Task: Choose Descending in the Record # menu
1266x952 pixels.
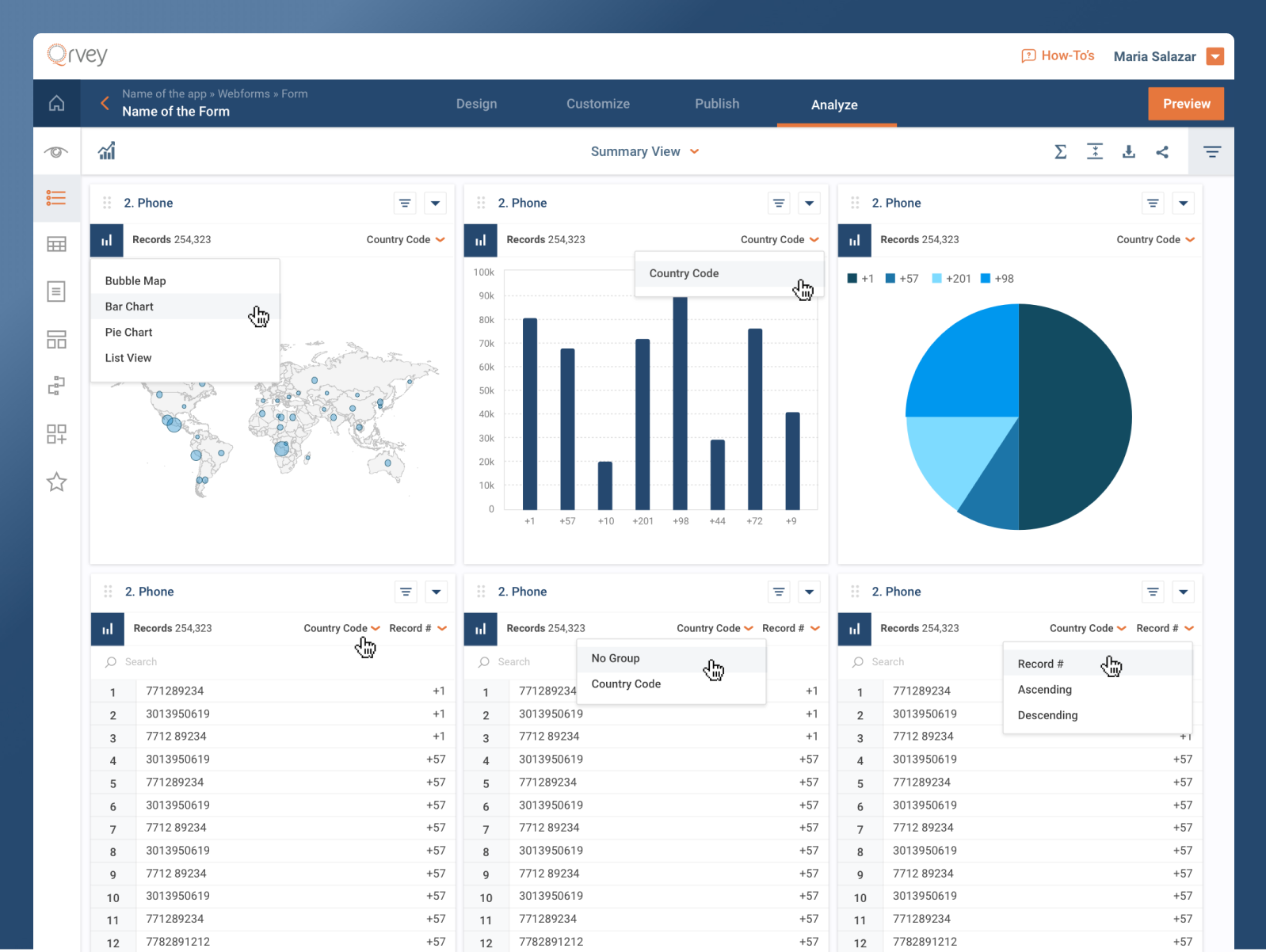Action: click(1097, 715)
